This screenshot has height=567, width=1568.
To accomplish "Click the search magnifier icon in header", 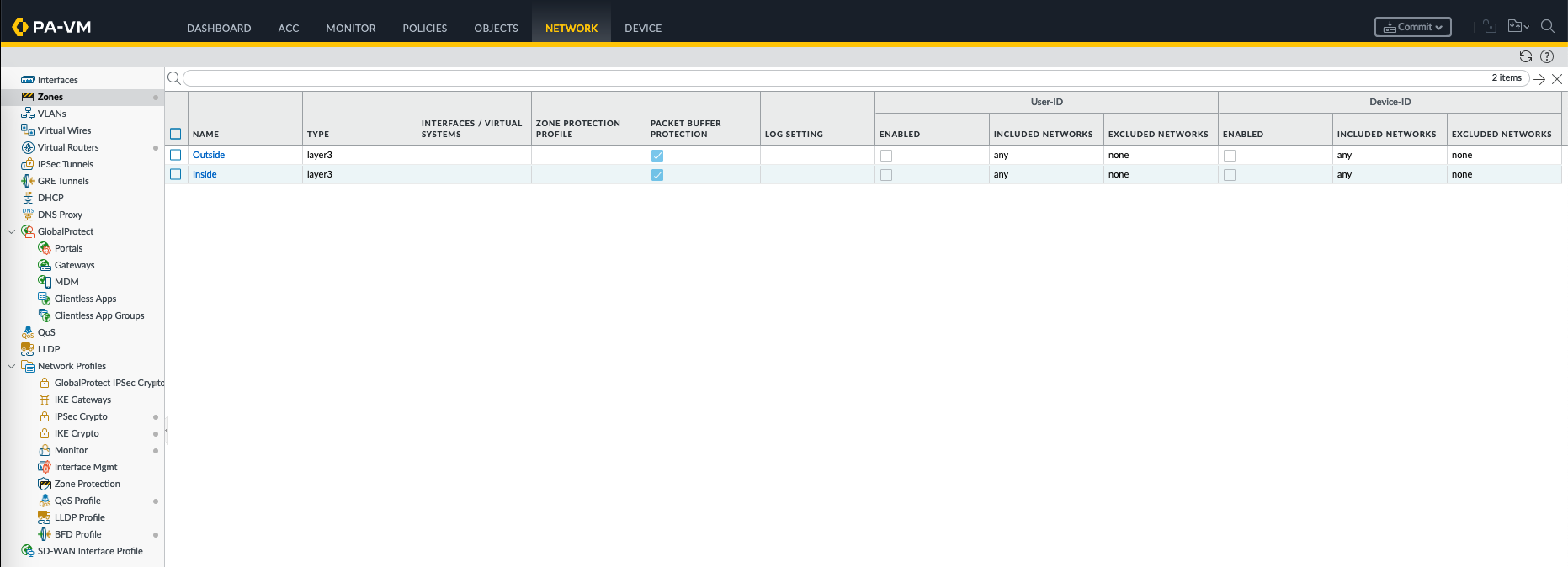I will coord(1547,26).
